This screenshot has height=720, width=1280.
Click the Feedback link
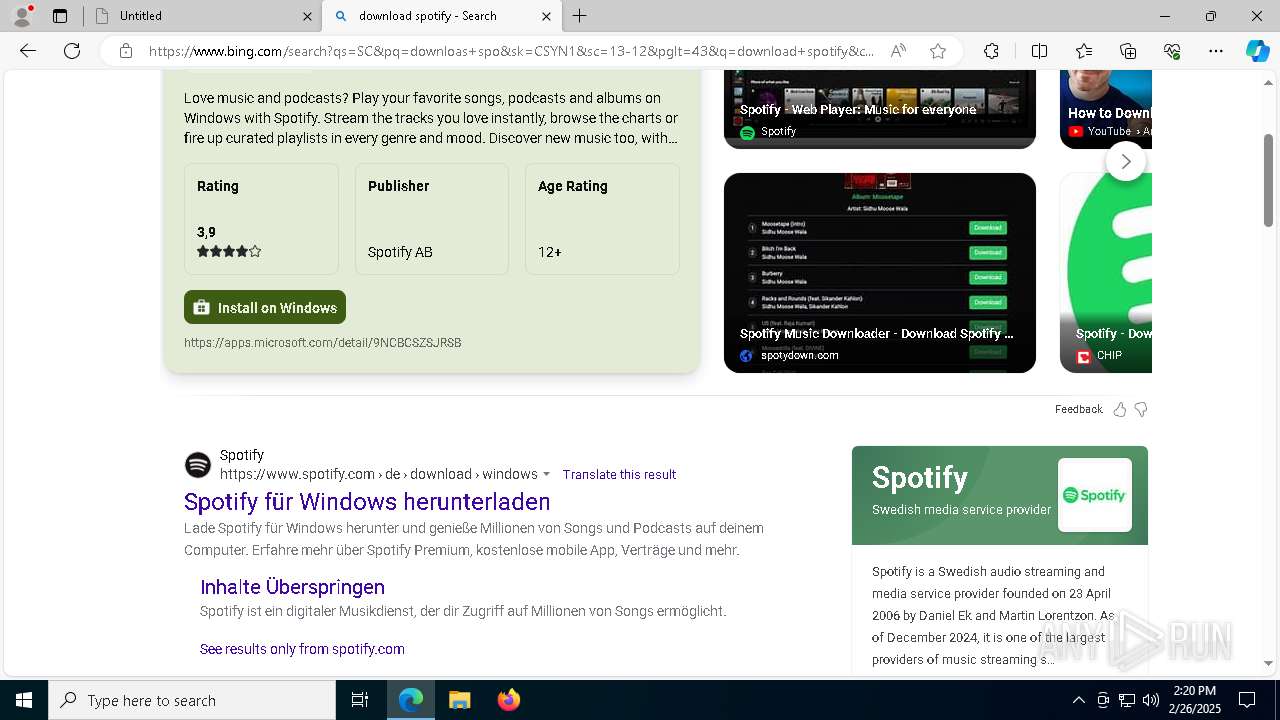[1078, 409]
